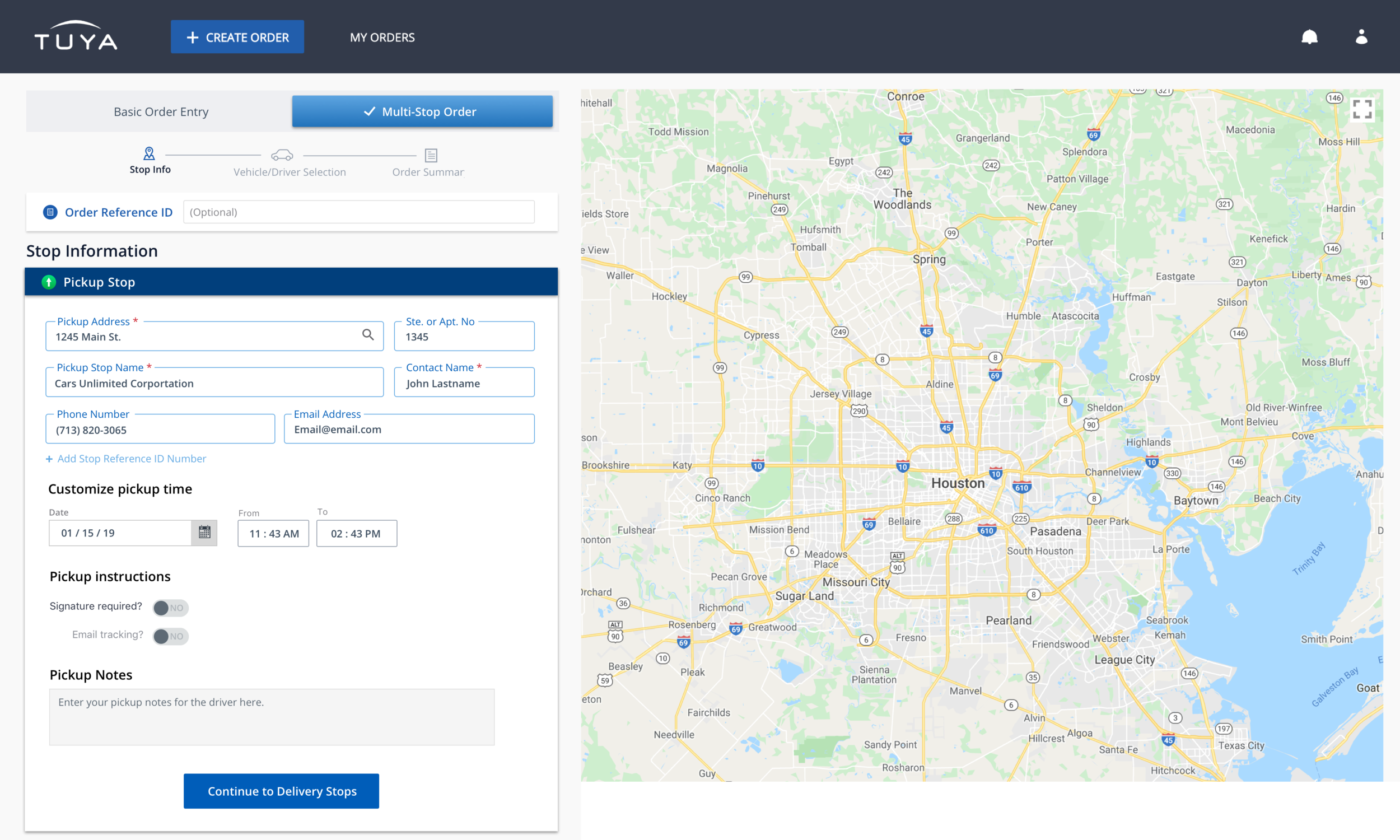
Task: Click Add Stop Reference ID Number link
Action: pos(132,459)
